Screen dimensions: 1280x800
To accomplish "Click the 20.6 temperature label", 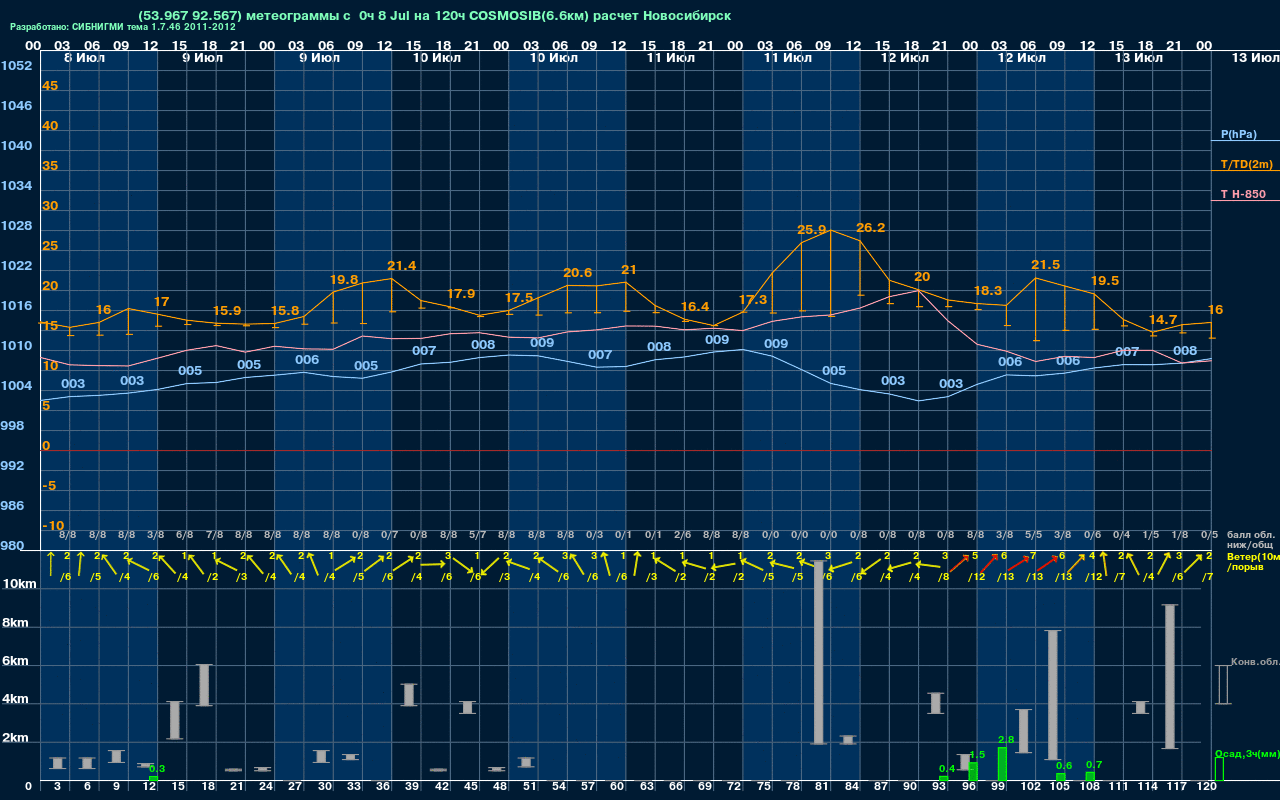I will pos(578,273).
